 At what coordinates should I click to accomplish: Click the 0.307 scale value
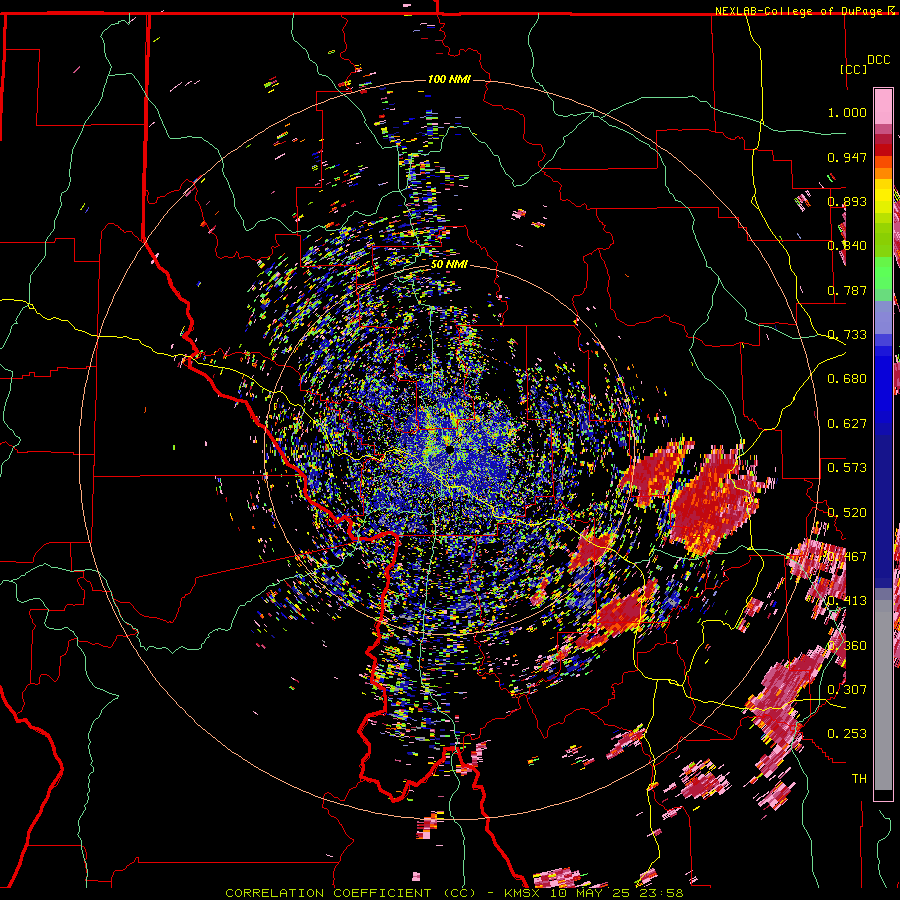[847, 690]
